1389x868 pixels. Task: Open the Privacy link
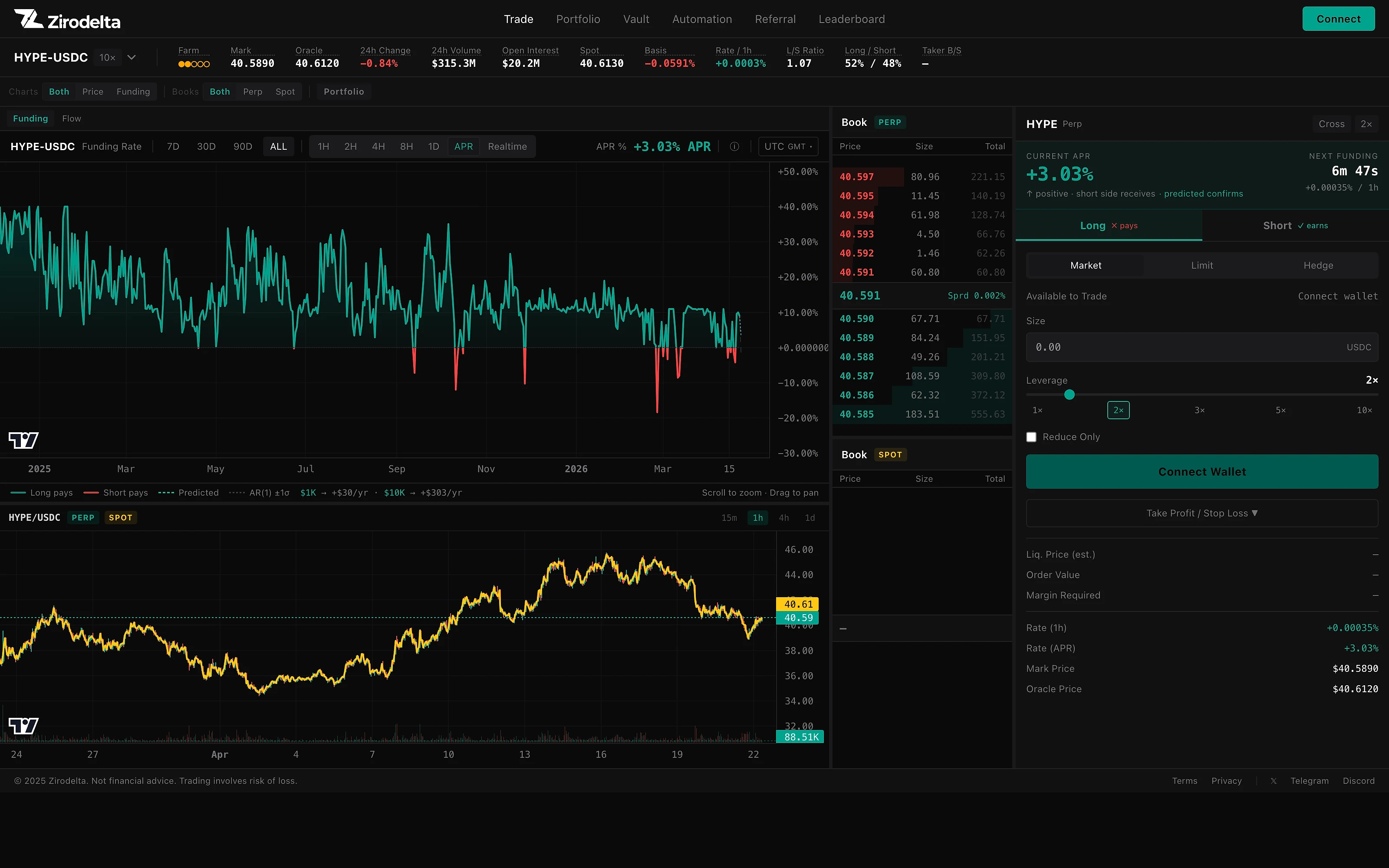click(x=1227, y=781)
